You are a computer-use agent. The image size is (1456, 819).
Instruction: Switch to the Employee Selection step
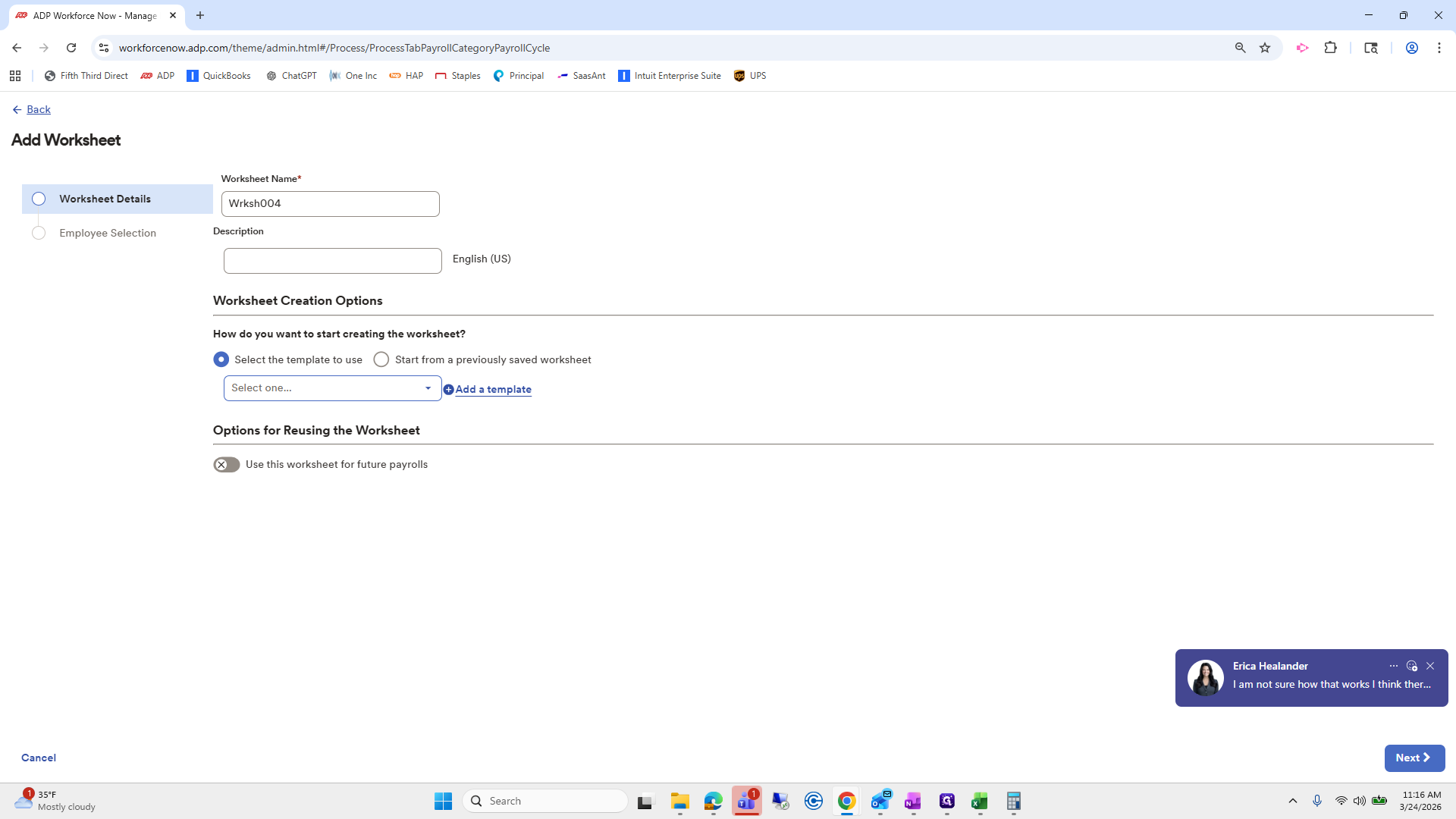click(x=107, y=233)
